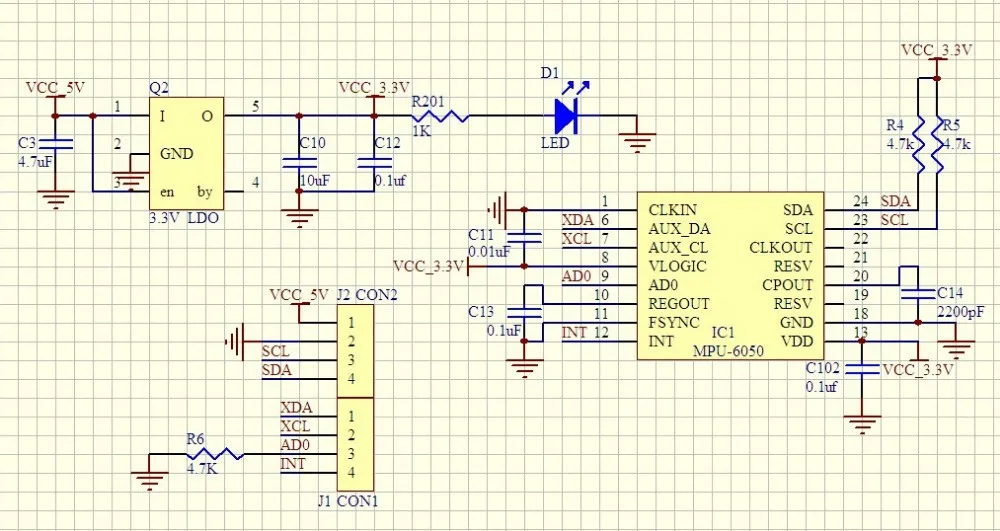Select the SDA net label at pin 24
The height and width of the screenshot is (531, 1000).
tap(894, 201)
